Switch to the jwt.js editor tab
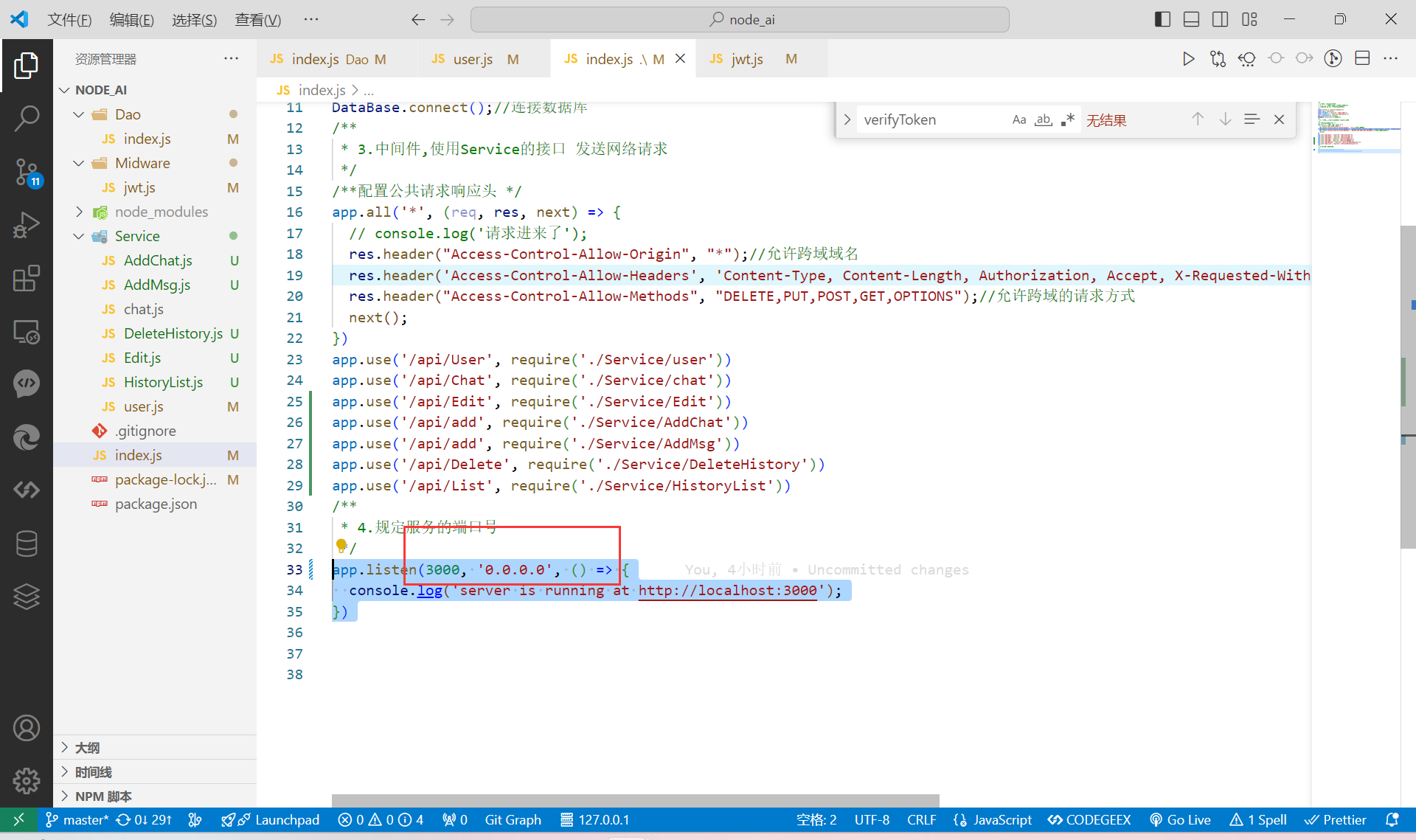 (746, 59)
